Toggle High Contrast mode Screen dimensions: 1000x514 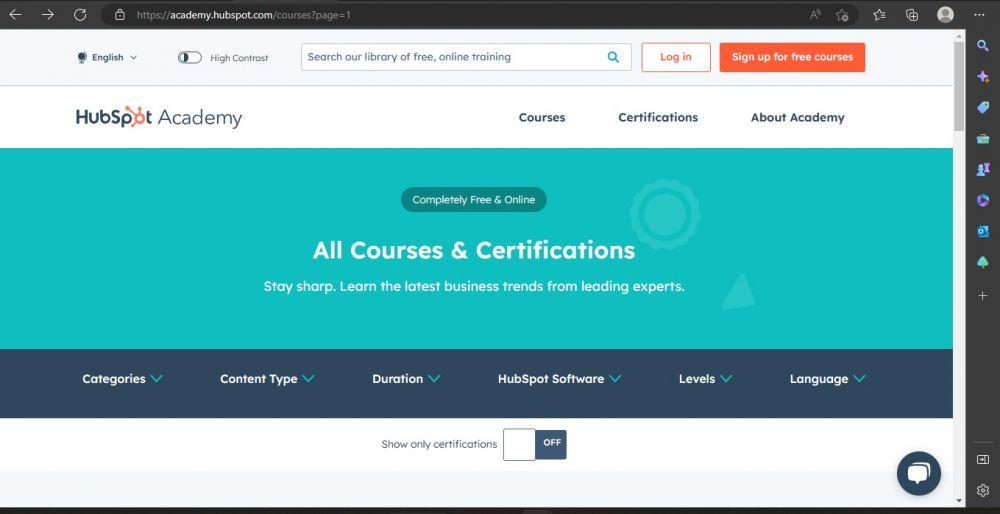click(189, 57)
